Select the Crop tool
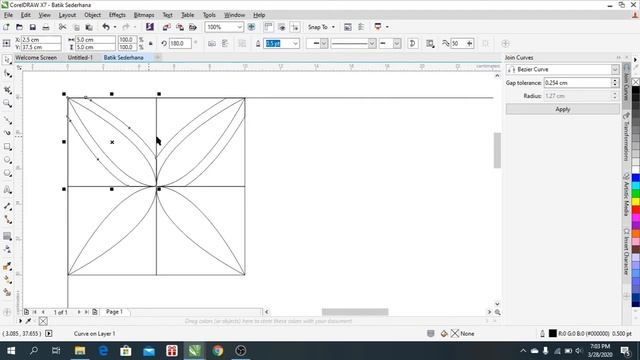 pyautogui.click(x=7, y=89)
